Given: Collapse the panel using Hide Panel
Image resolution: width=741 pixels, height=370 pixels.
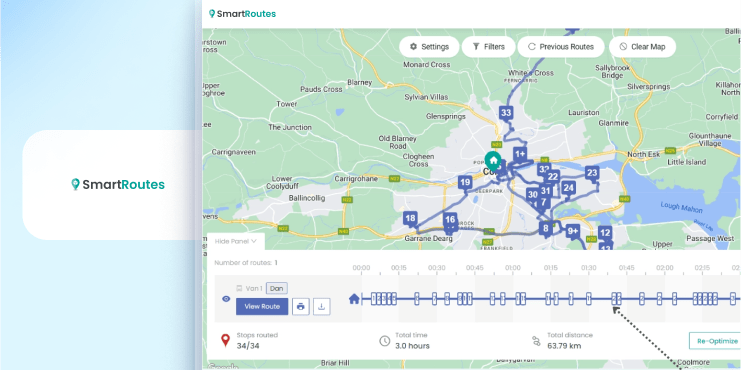Looking at the screenshot, I should tap(235, 241).
